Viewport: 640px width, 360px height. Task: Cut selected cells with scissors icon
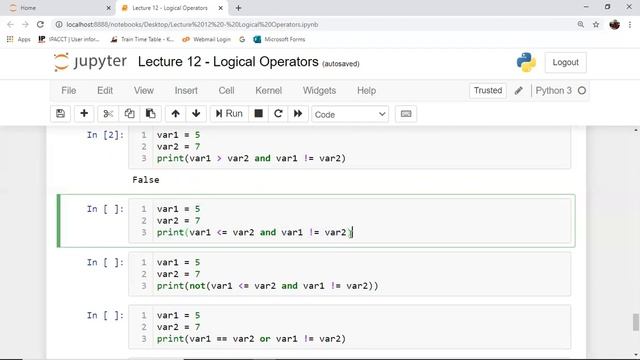[x=108, y=114]
